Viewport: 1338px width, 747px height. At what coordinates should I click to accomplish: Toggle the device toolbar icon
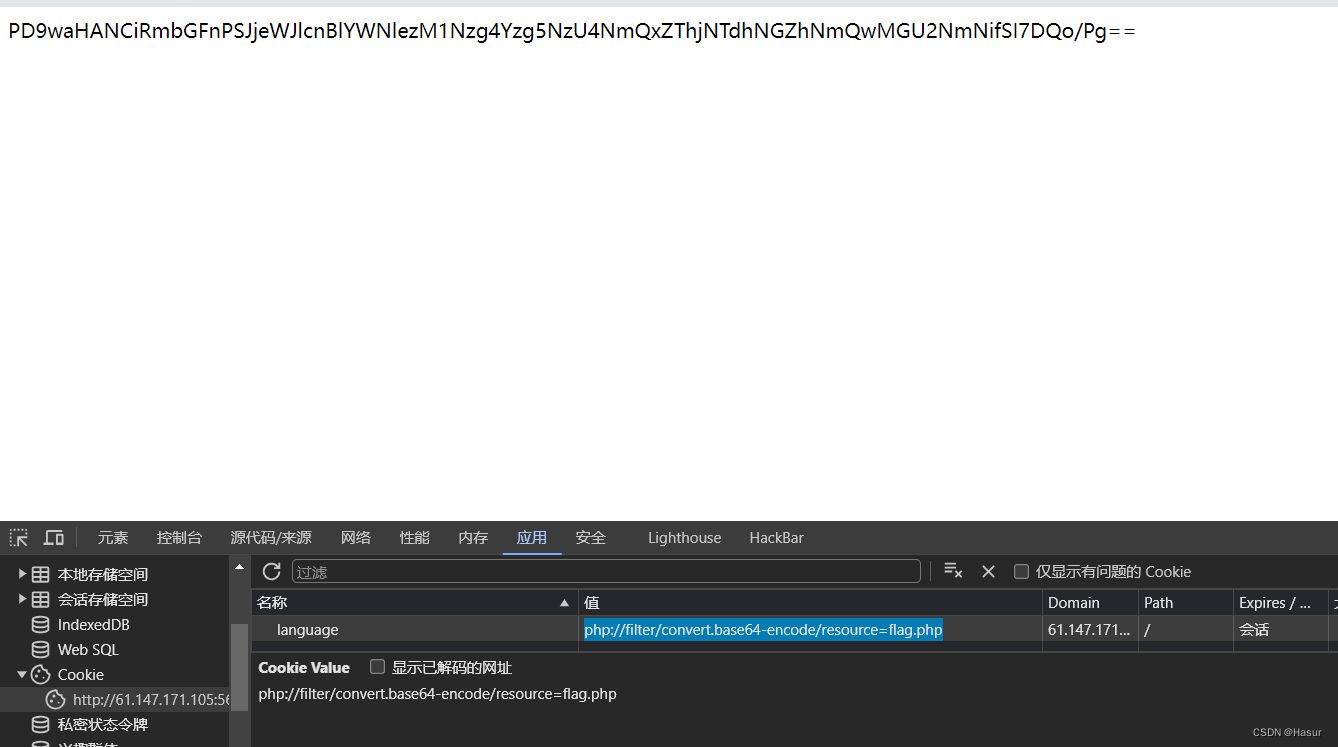53,537
